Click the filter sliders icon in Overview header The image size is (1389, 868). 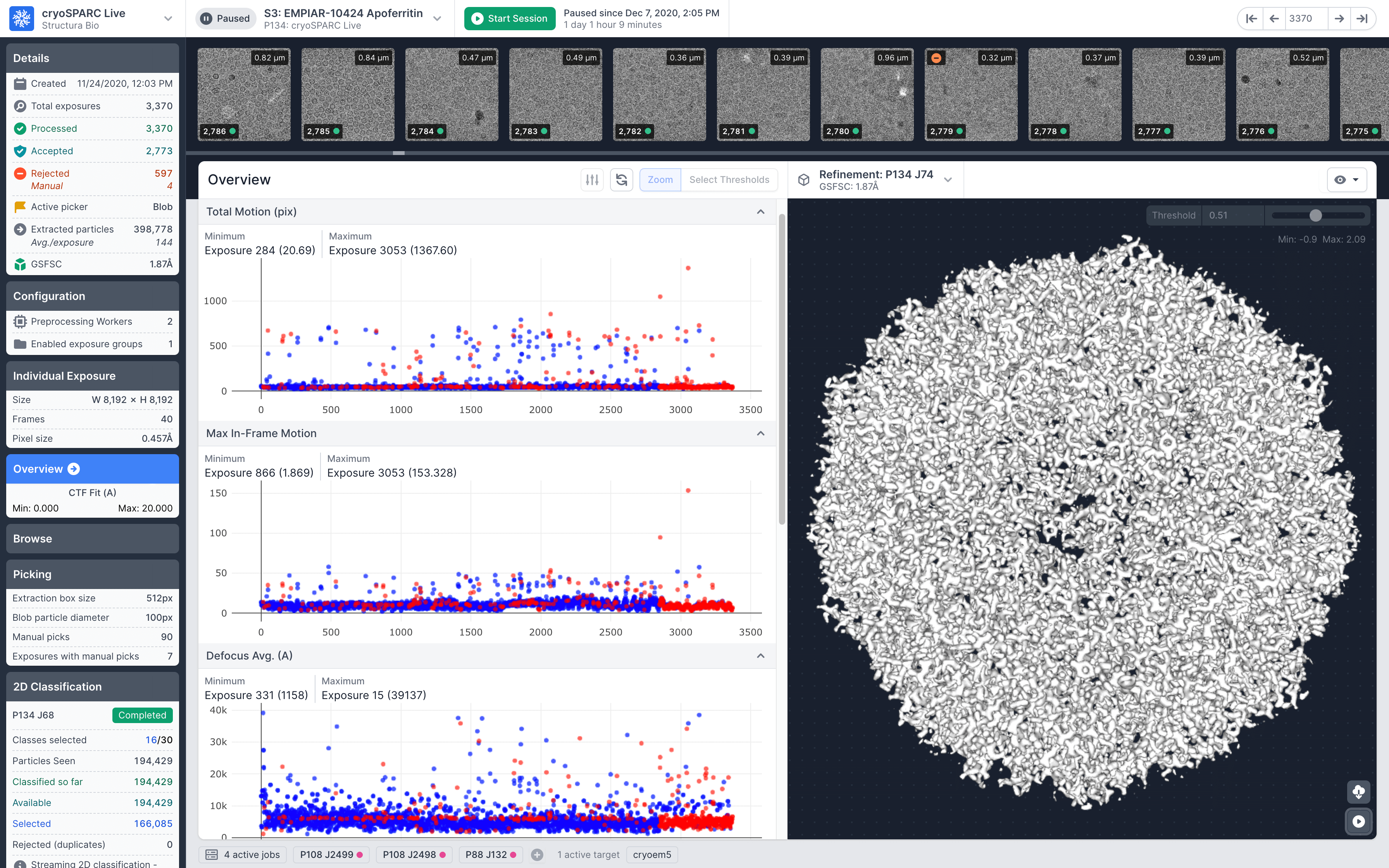tap(592, 180)
